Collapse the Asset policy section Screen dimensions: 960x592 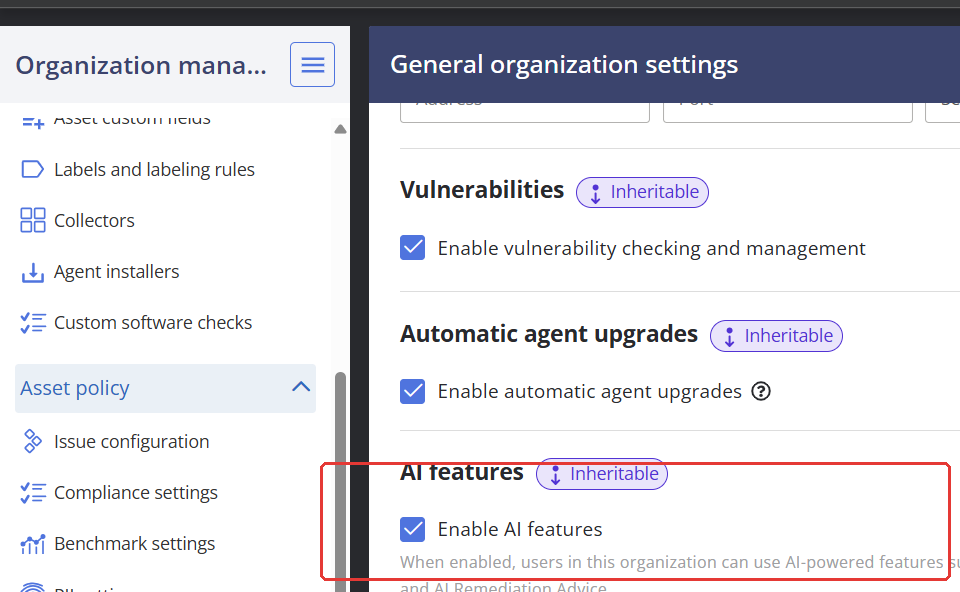tap(300, 388)
